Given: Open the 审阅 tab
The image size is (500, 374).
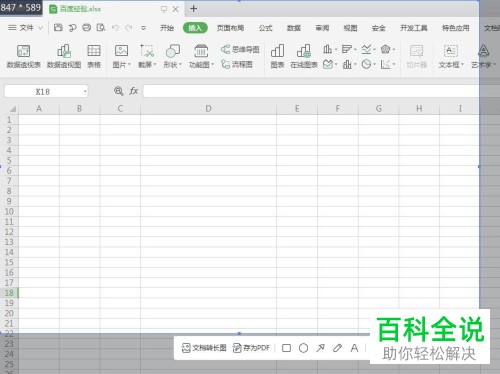Looking at the screenshot, I should click(322, 28).
